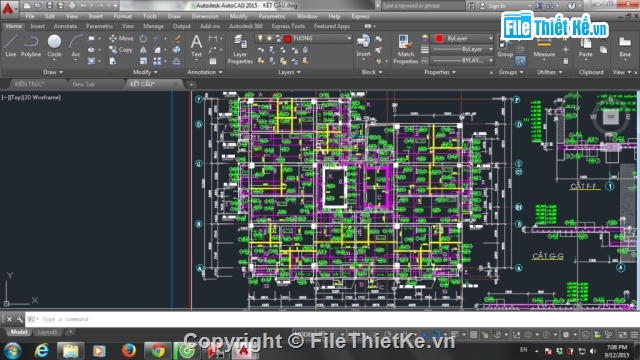Click the Copy button

[121, 50]
